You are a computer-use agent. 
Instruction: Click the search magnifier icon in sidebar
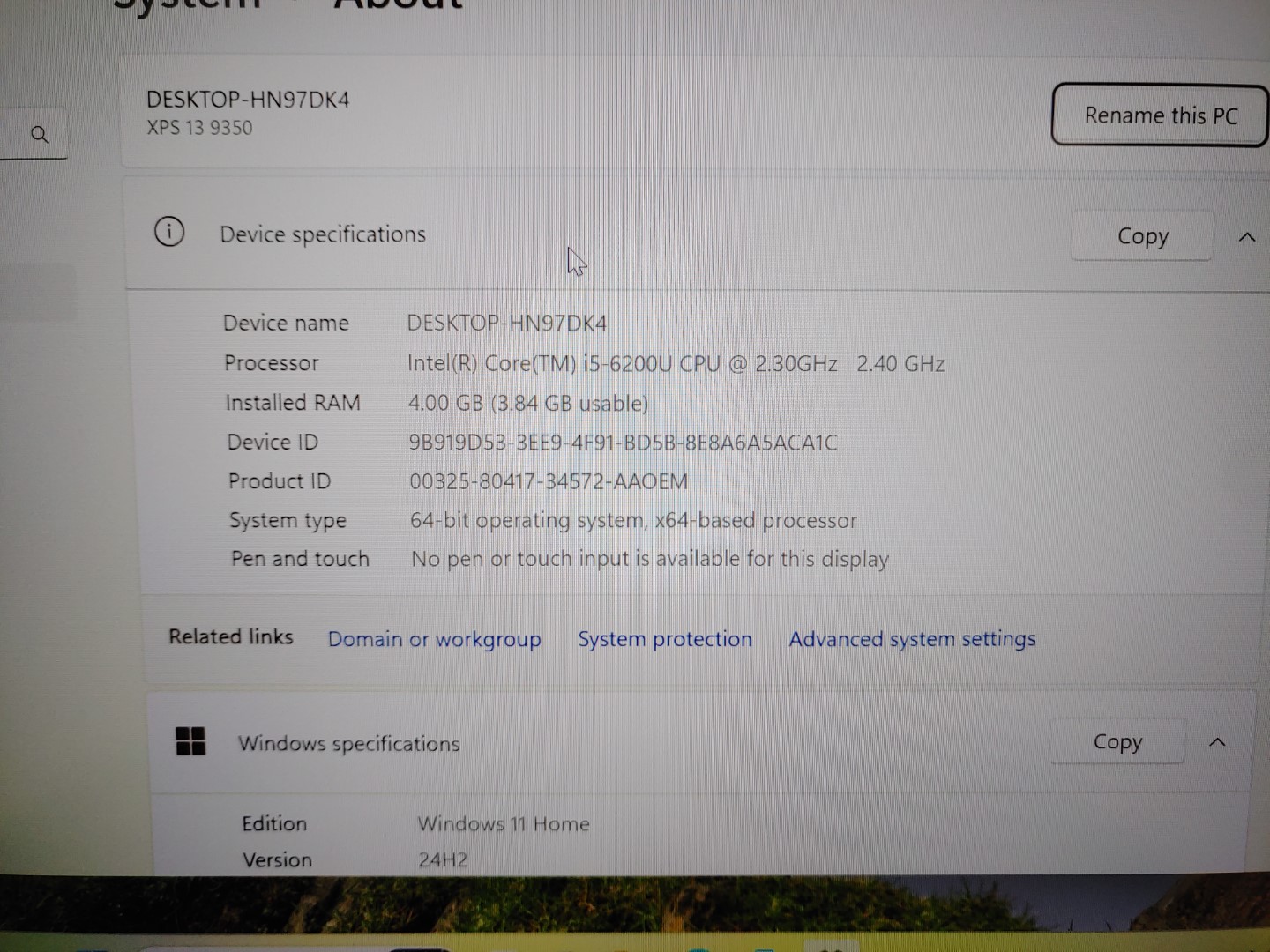pos(40,134)
